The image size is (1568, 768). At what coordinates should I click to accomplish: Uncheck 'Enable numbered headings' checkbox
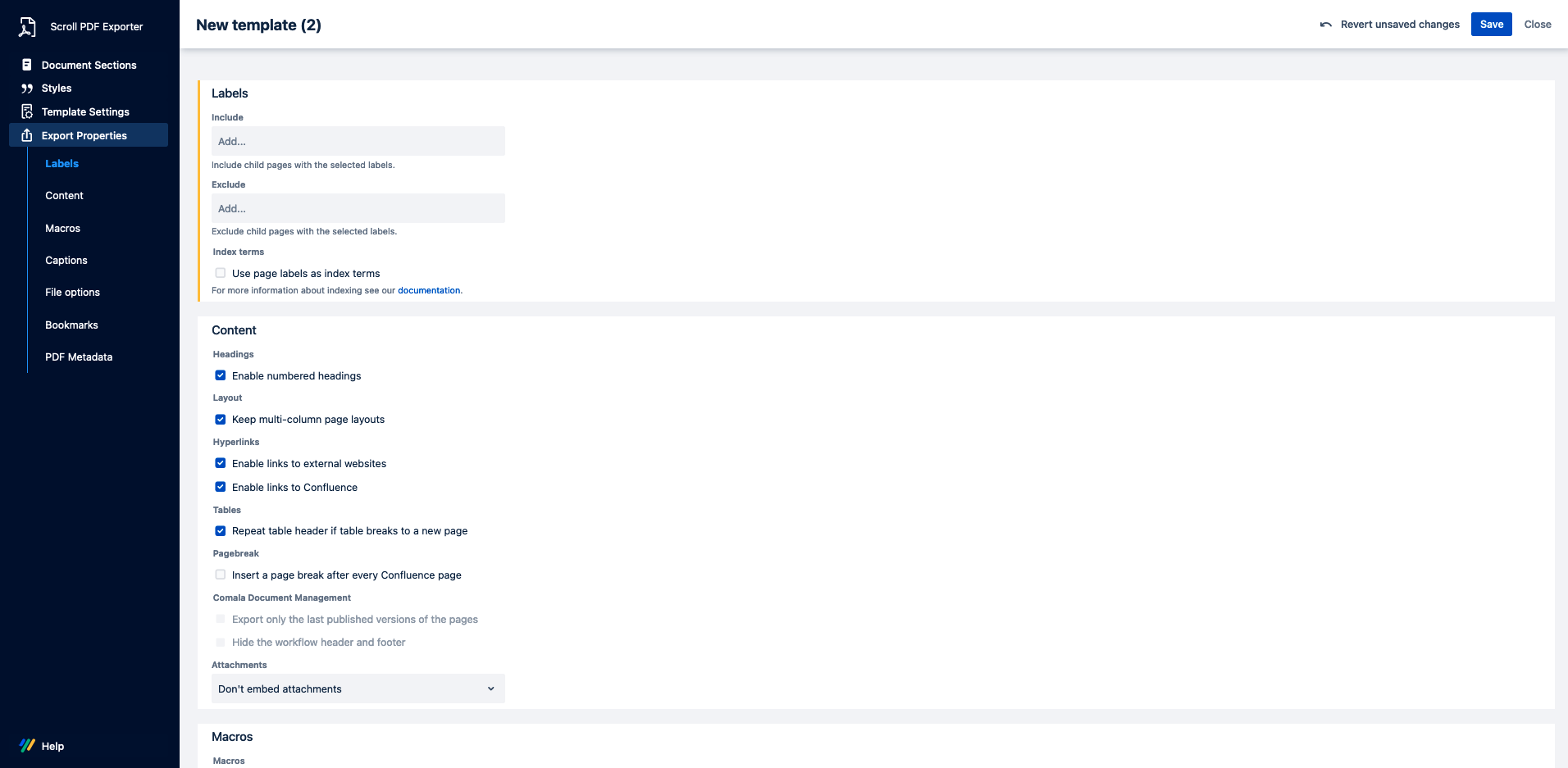pyautogui.click(x=221, y=375)
